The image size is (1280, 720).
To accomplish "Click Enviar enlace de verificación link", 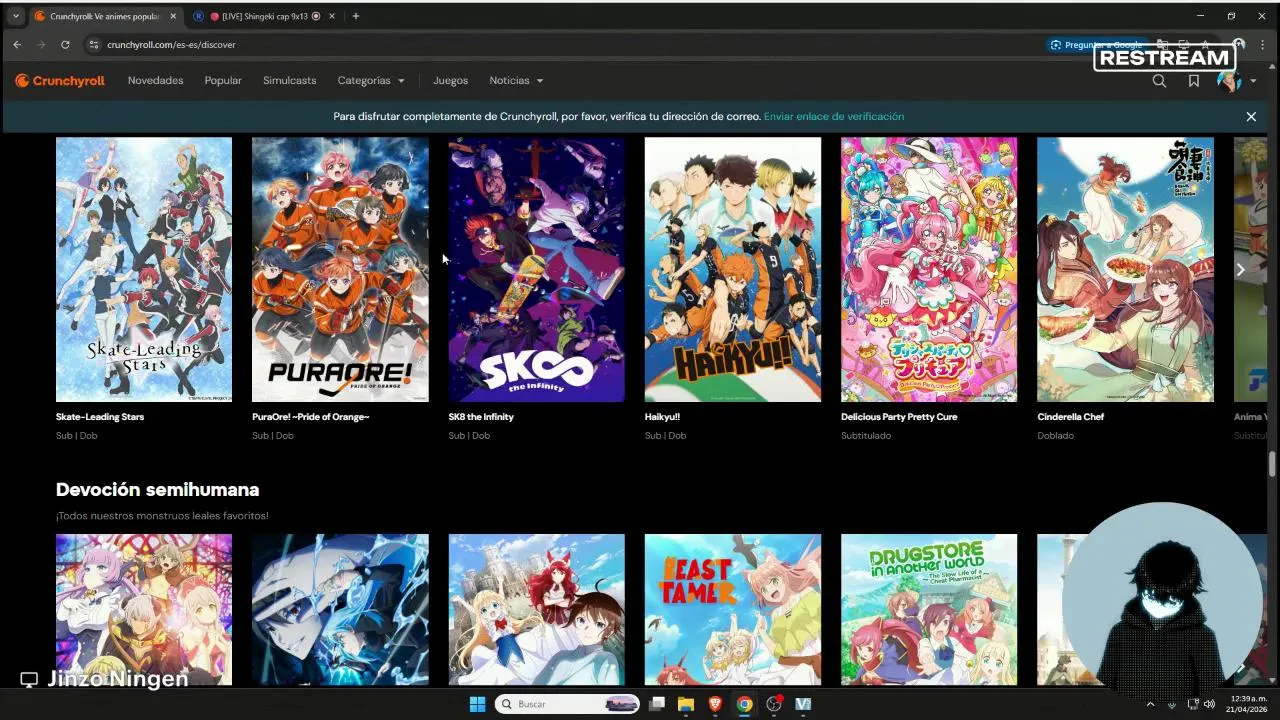I will coord(834,116).
